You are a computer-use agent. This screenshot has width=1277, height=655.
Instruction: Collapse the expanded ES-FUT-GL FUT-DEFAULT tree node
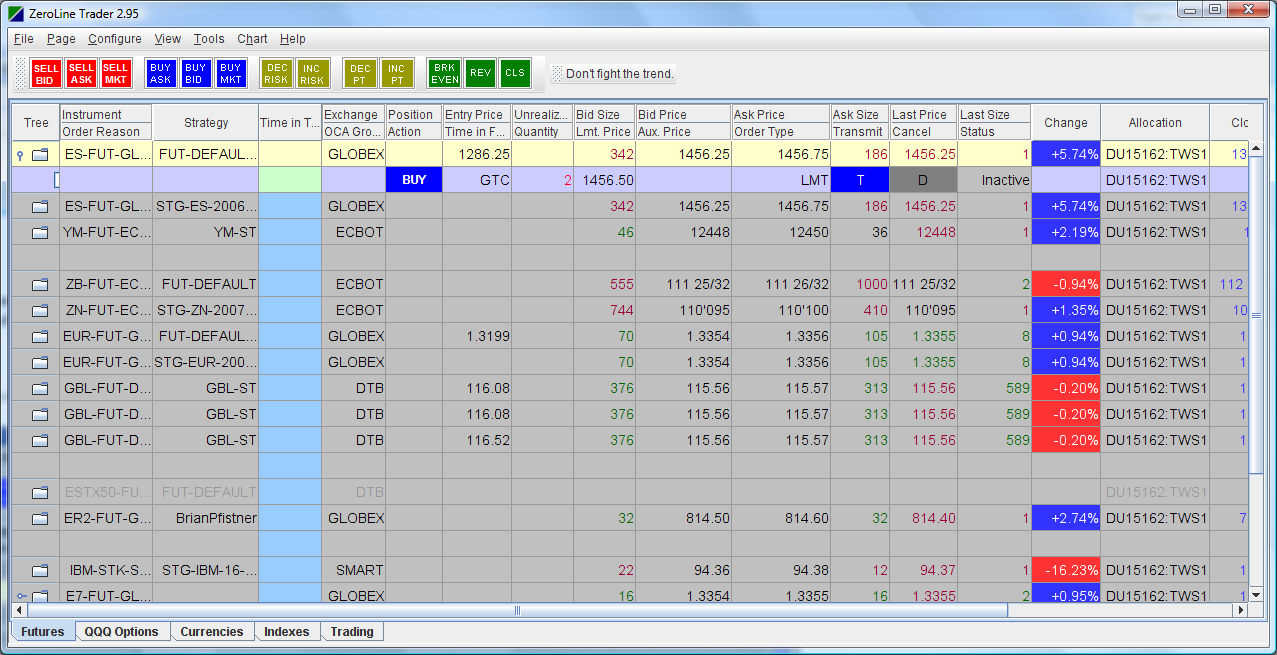tap(19, 155)
